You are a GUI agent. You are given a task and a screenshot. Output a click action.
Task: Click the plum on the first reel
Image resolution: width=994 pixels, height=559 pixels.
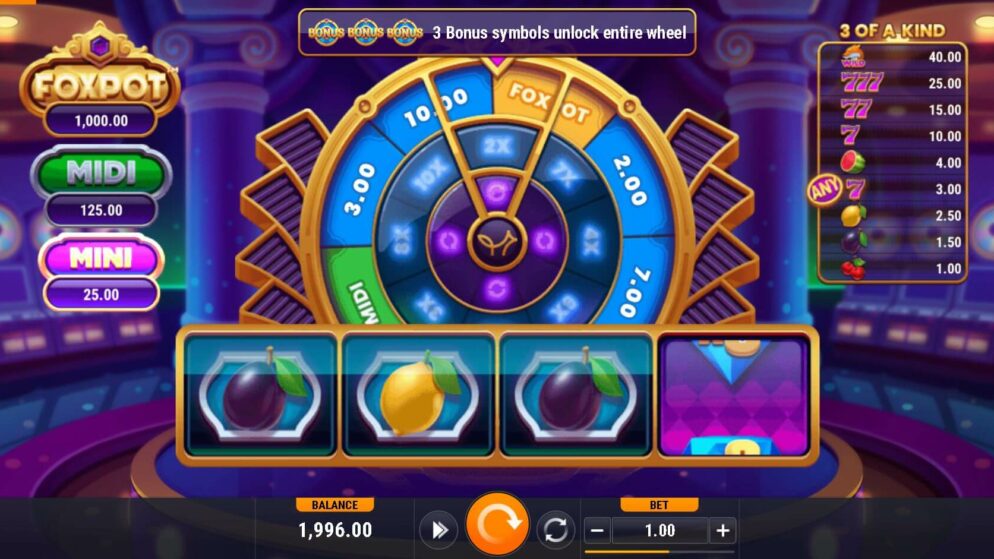(x=261, y=393)
